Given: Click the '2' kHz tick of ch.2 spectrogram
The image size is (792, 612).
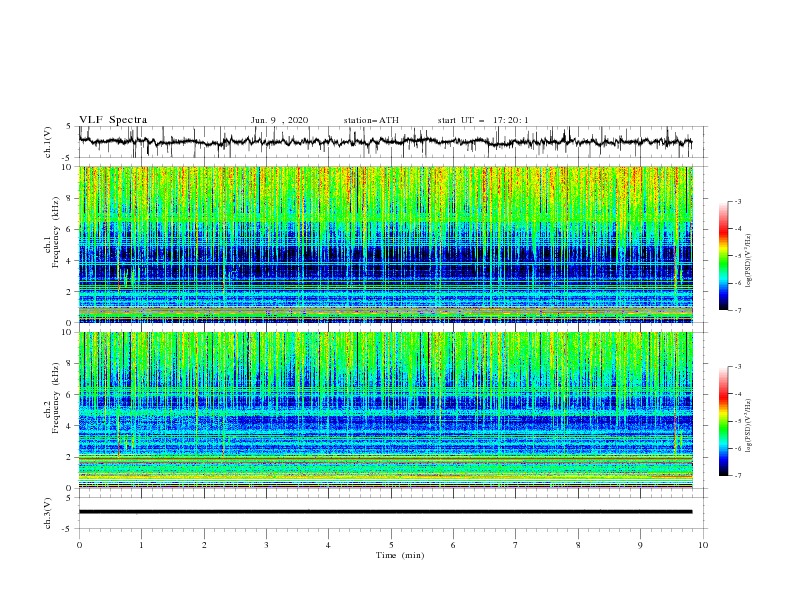Looking at the screenshot, I should pyautogui.click(x=70, y=457).
